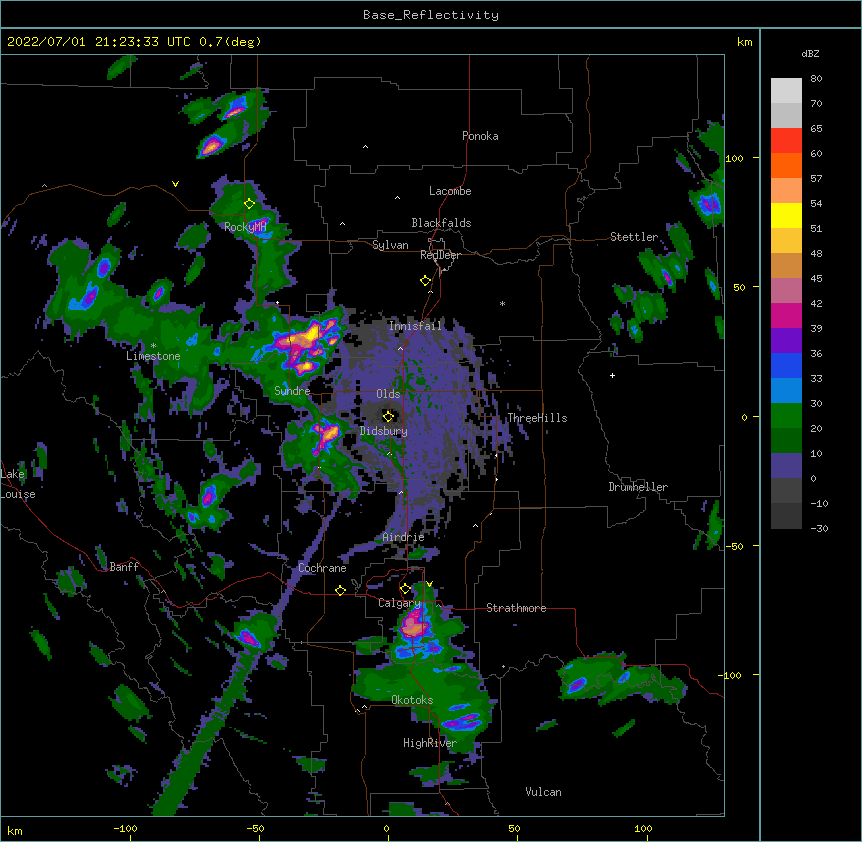Click the Calgary city label

pos(399,603)
